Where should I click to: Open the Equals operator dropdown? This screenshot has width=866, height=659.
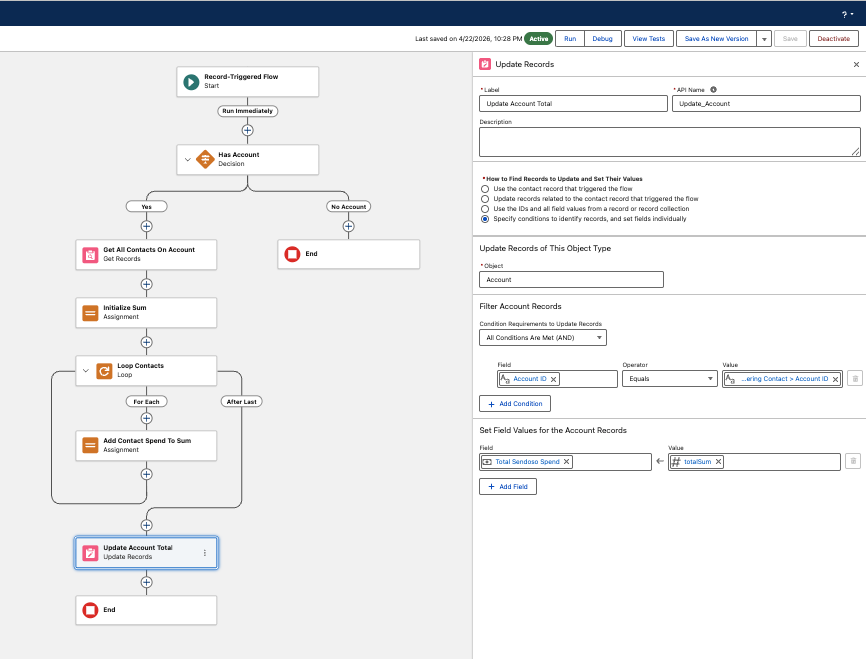669,378
